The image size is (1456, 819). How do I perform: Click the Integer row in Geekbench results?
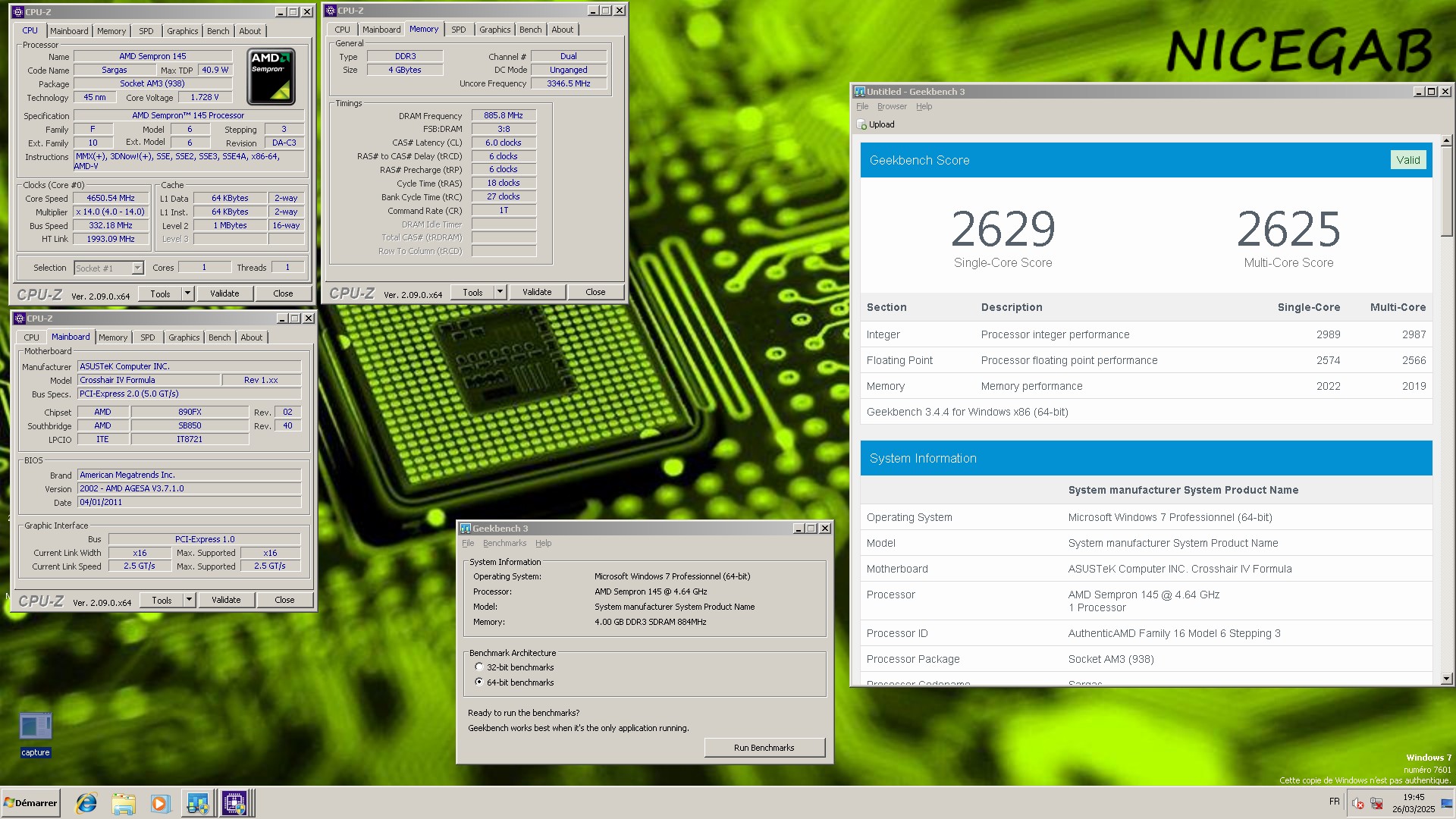(x=1146, y=334)
